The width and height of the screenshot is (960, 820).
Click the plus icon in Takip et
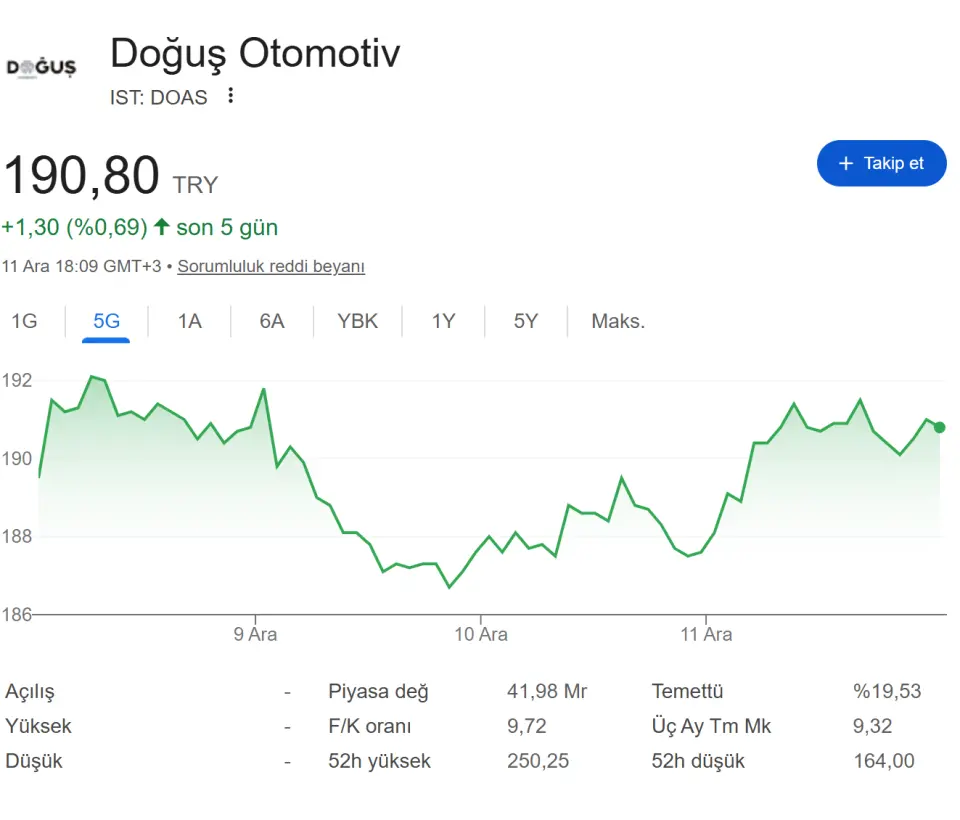[846, 163]
